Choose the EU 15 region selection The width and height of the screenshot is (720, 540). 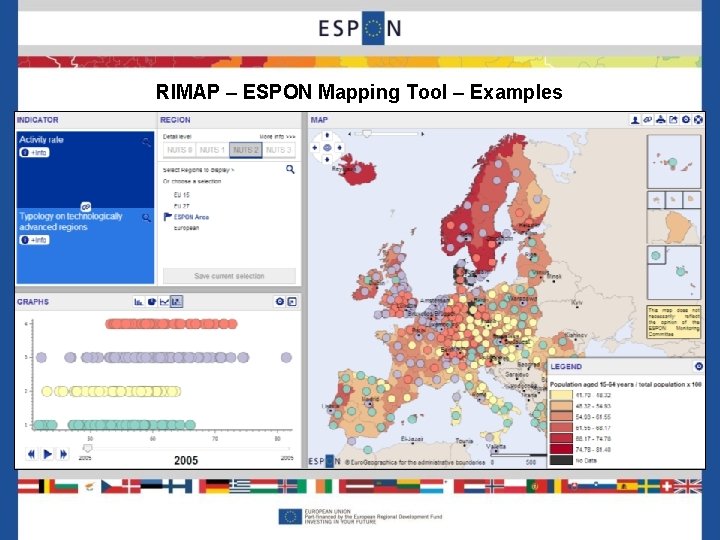[x=181, y=195]
